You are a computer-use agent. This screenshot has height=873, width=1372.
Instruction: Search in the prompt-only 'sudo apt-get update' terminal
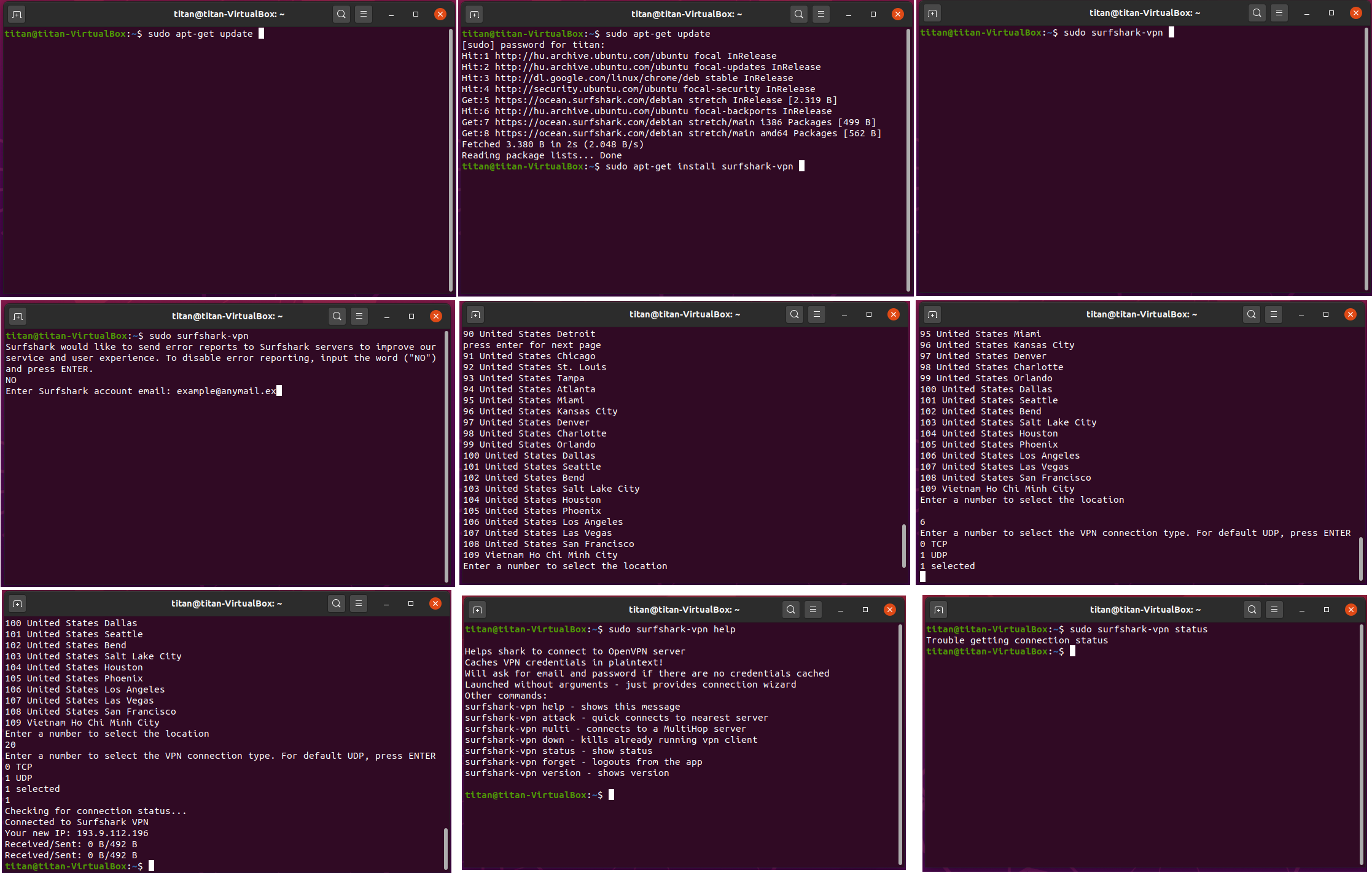tap(341, 14)
